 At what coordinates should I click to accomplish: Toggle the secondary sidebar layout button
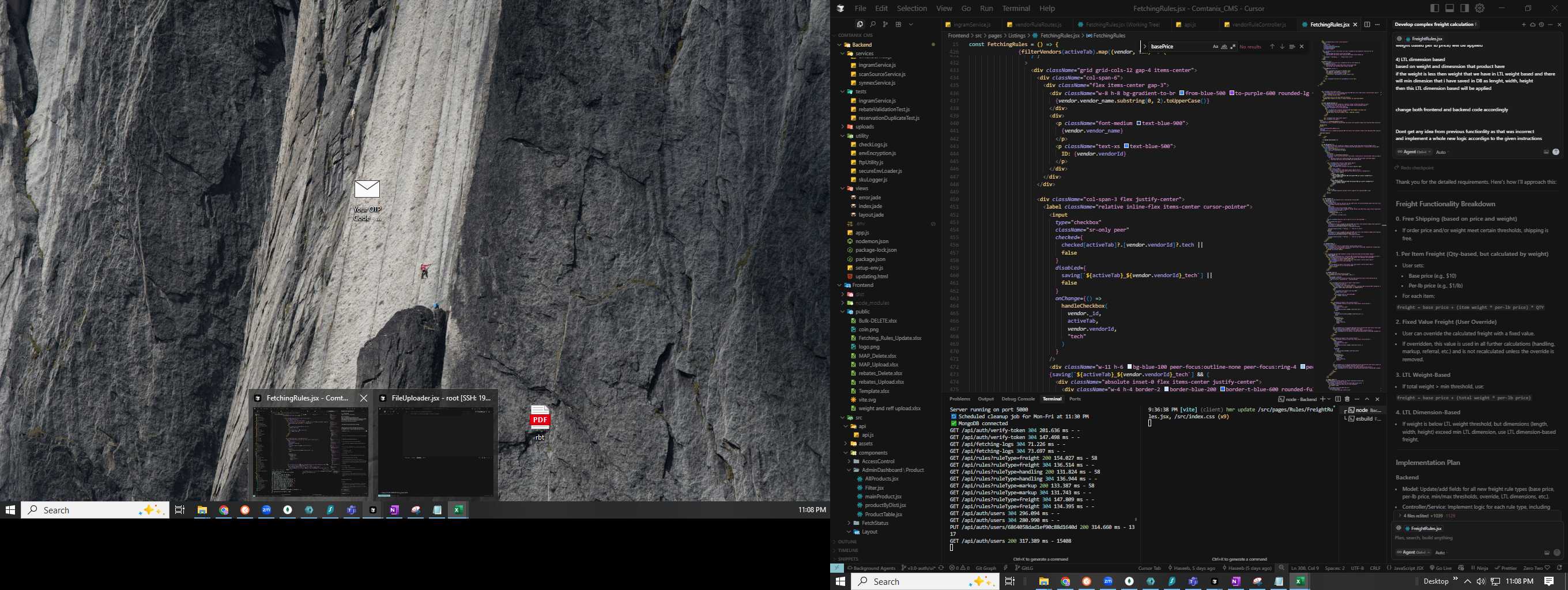coord(1464,8)
